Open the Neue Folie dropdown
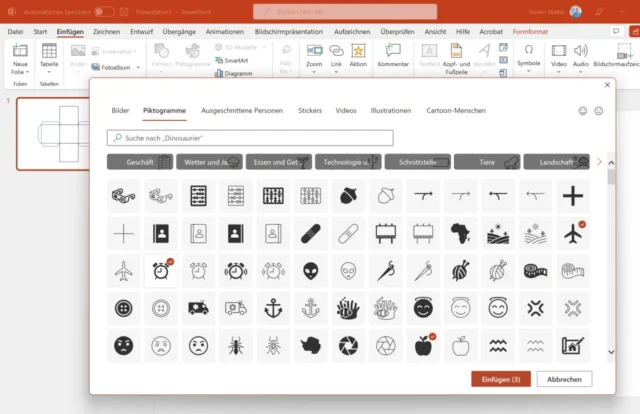The image size is (640, 414). point(20,68)
